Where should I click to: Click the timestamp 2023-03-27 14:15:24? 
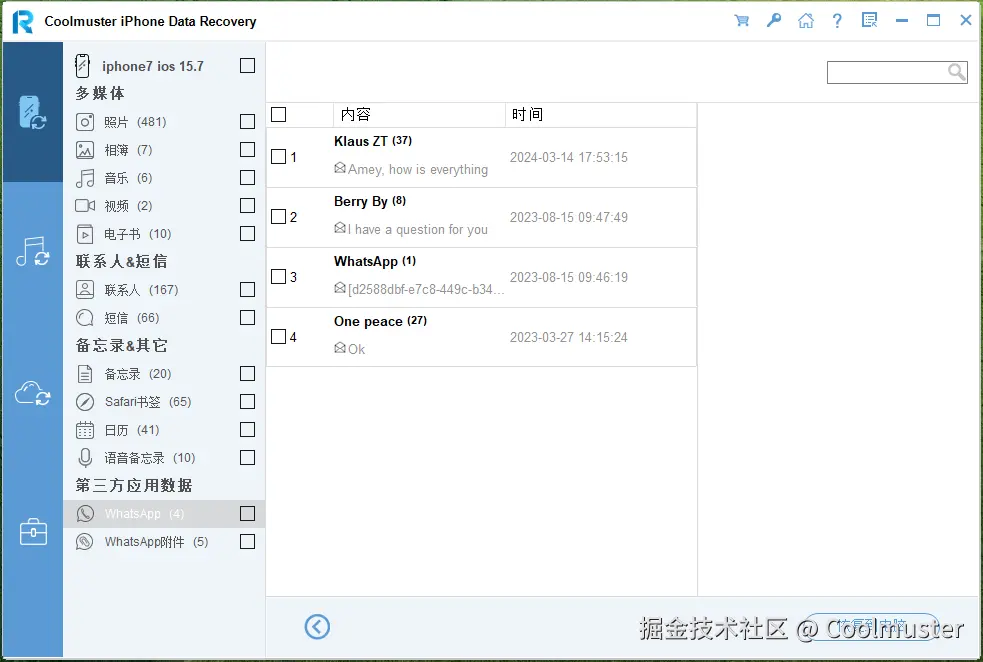click(x=569, y=337)
